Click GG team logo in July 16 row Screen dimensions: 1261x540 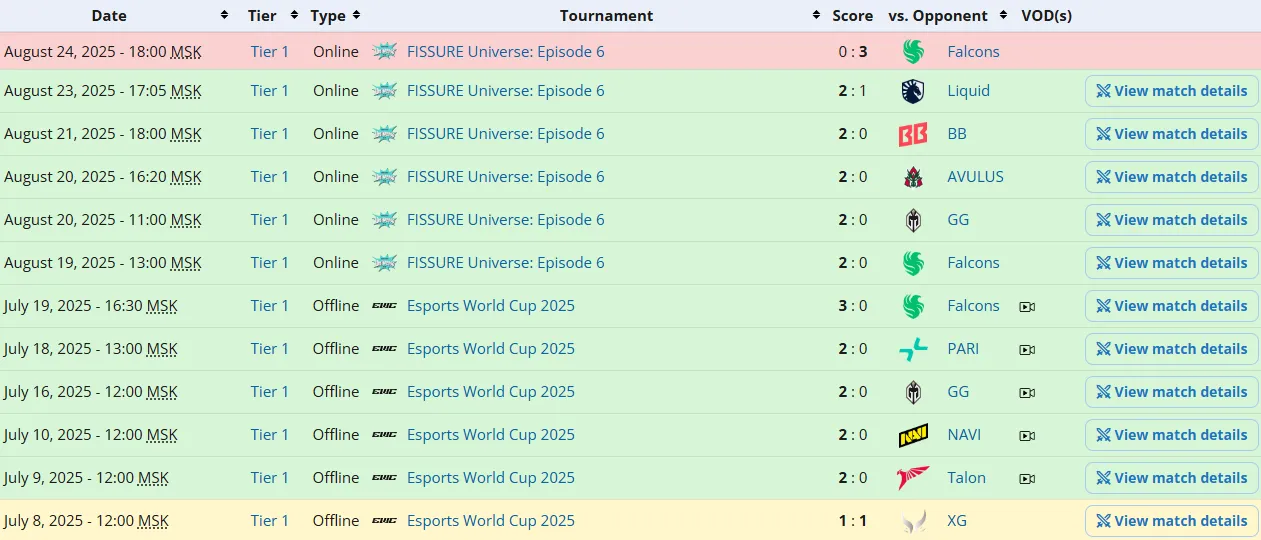coord(913,392)
